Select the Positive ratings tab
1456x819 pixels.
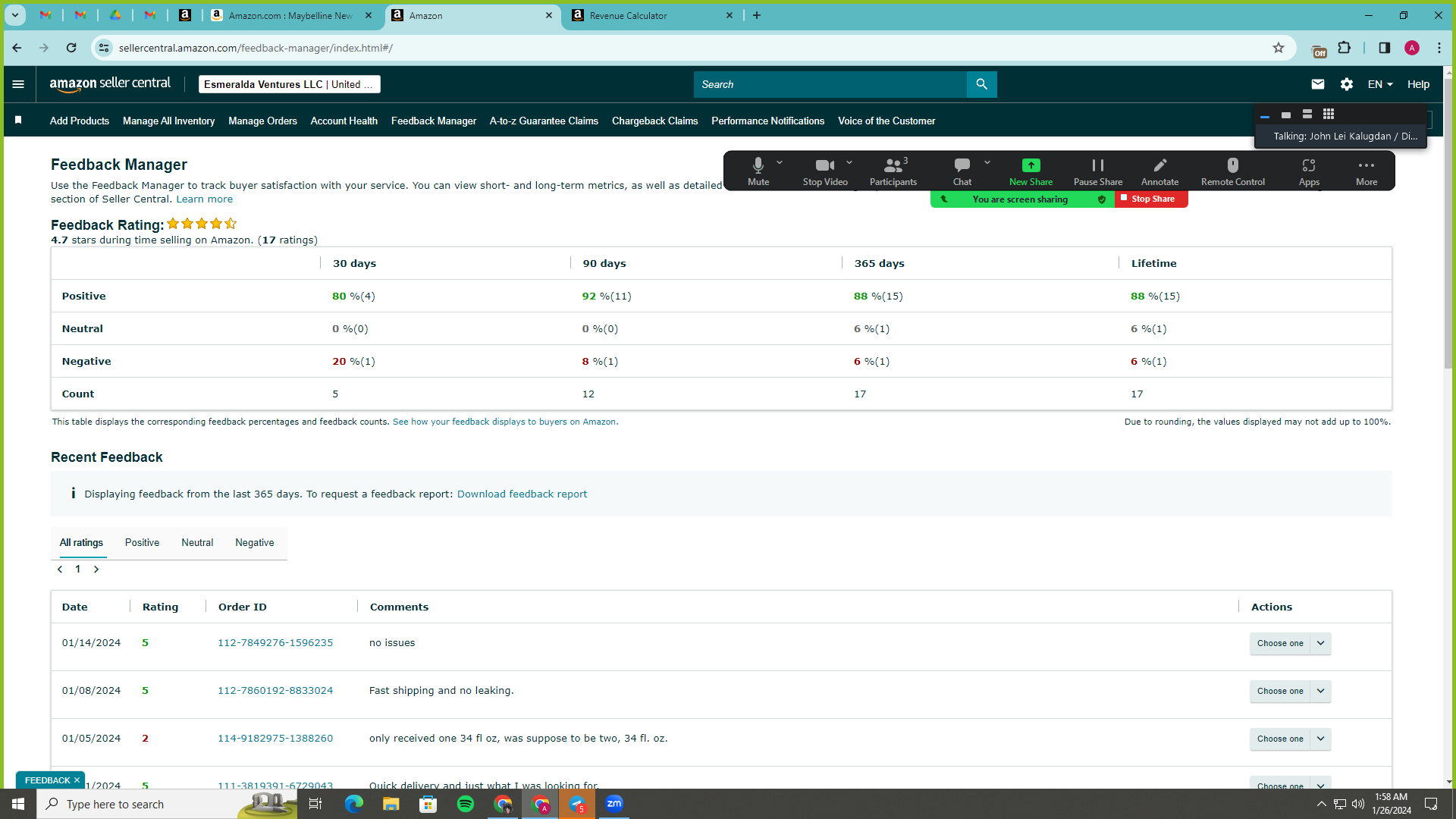[x=142, y=542]
